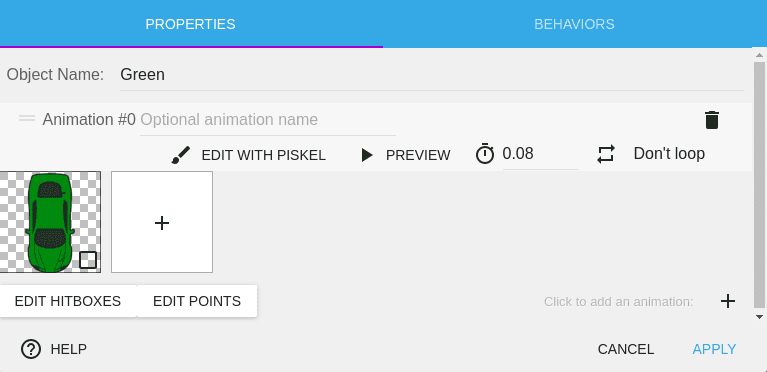The image size is (767, 372).
Task: Select the Properties tab
Action: pos(191,24)
